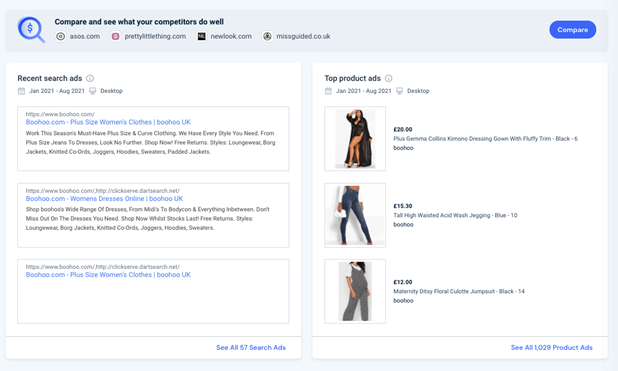Open the prettylittlething.com competitor label
This screenshot has width=618, height=371.
155,36
